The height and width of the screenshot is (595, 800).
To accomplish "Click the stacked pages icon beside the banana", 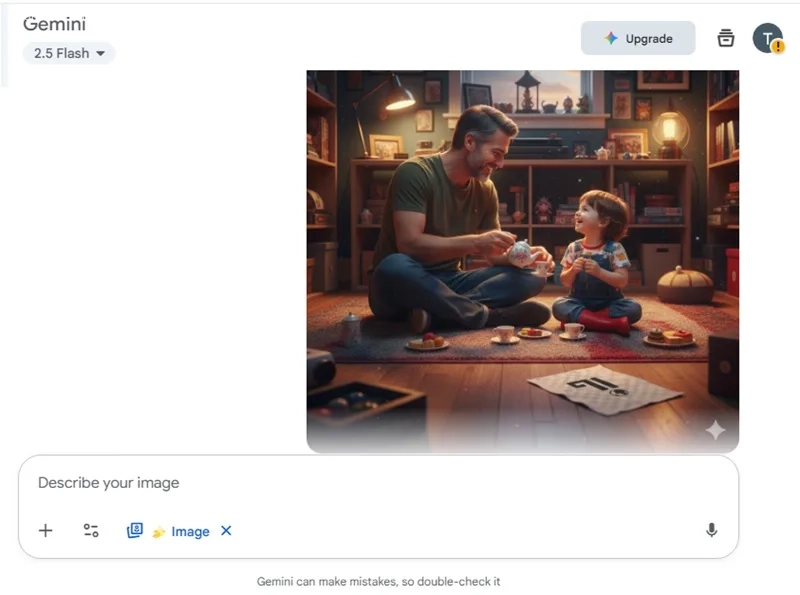I will click(x=135, y=531).
